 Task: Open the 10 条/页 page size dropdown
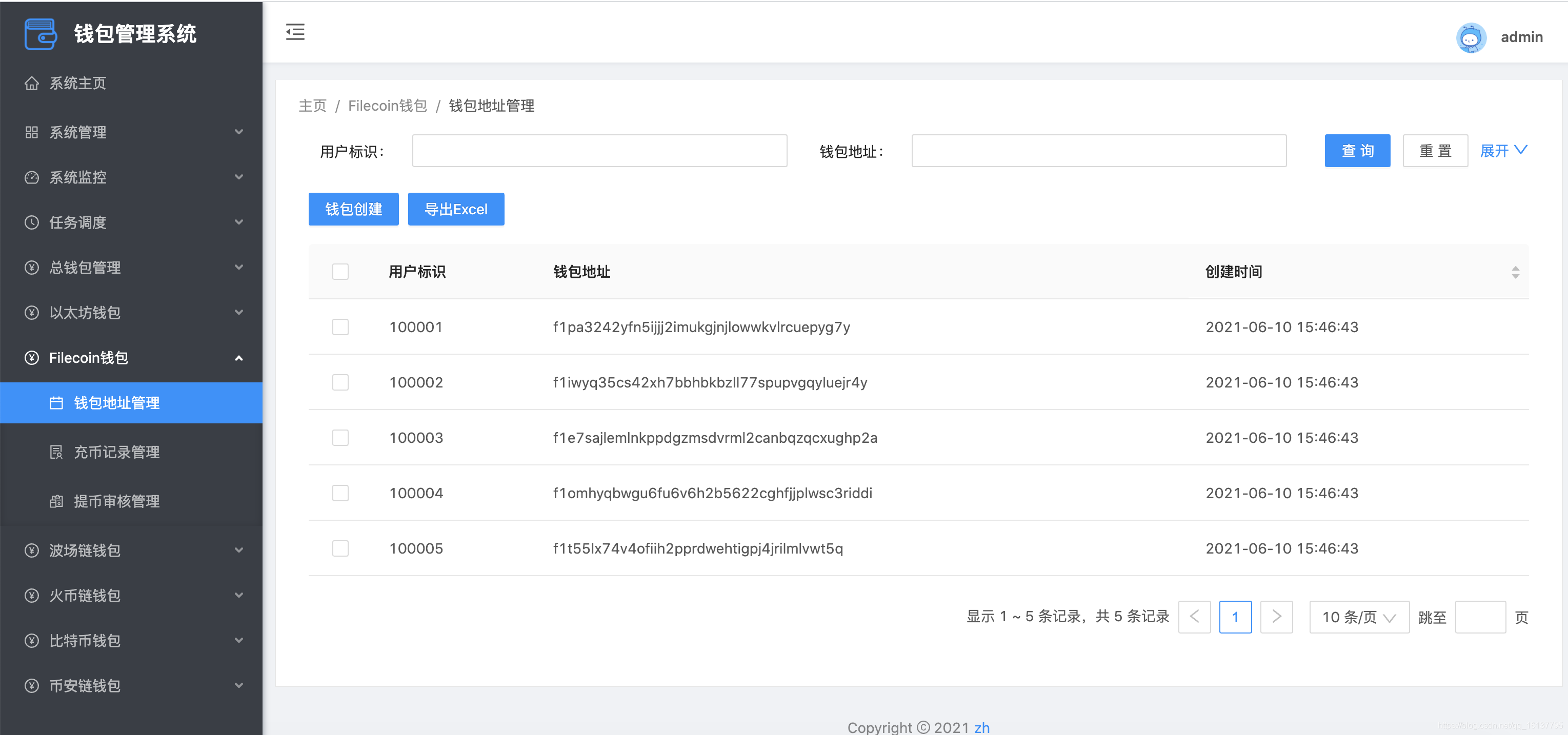click(1359, 617)
